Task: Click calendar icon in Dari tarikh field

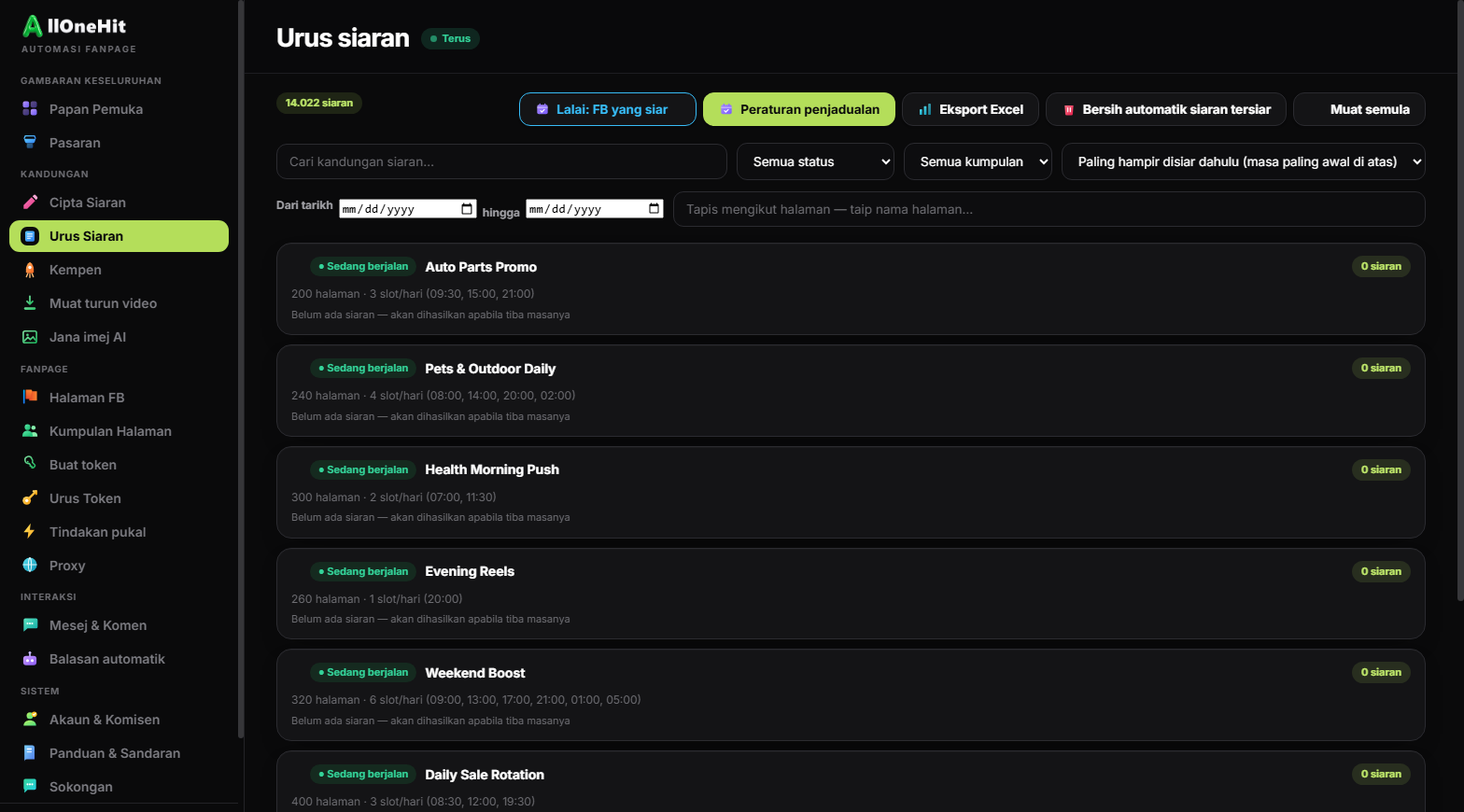Action: pyautogui.click(x=467, y=209)
